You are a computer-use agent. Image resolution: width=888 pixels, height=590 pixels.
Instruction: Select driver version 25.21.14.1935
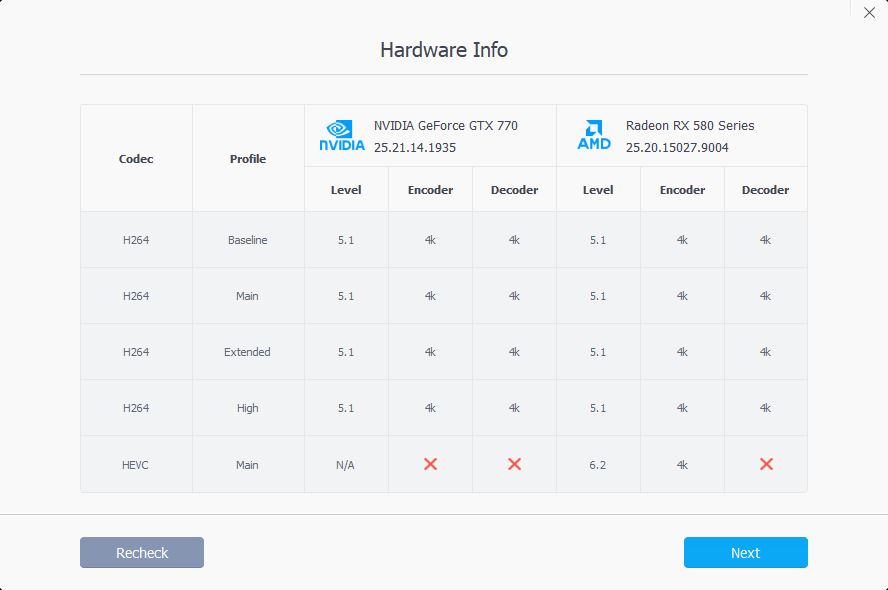tap(415, 148)
